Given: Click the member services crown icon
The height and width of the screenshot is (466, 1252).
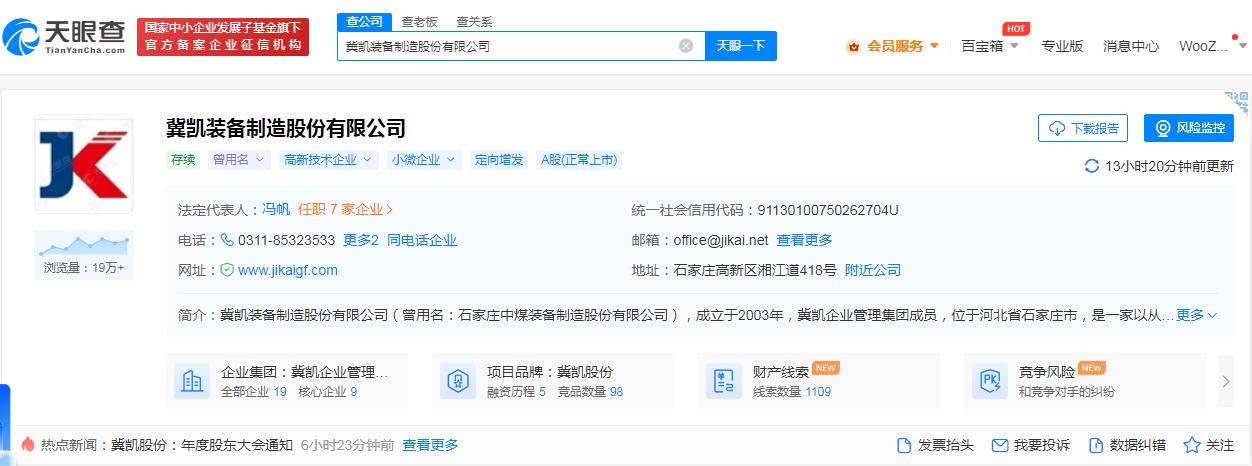Looking at the screenshot, I should (x=854, y=46).
